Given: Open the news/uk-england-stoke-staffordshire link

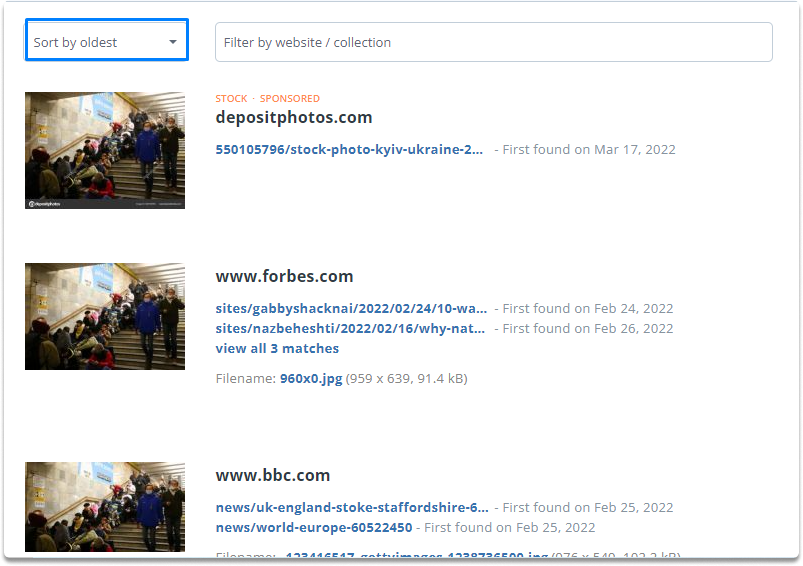Looking at the screenshot, I should (352, 507).
